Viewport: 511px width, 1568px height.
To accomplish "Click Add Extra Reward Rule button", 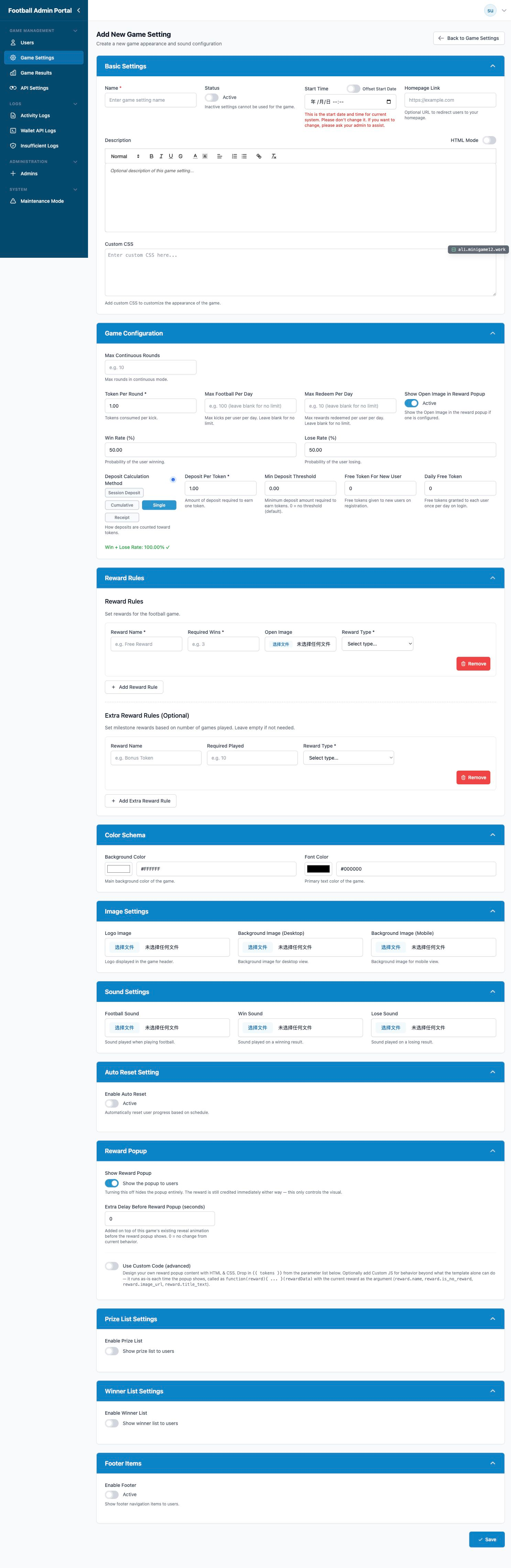I will pyautogui.click(x=141, y=801).
